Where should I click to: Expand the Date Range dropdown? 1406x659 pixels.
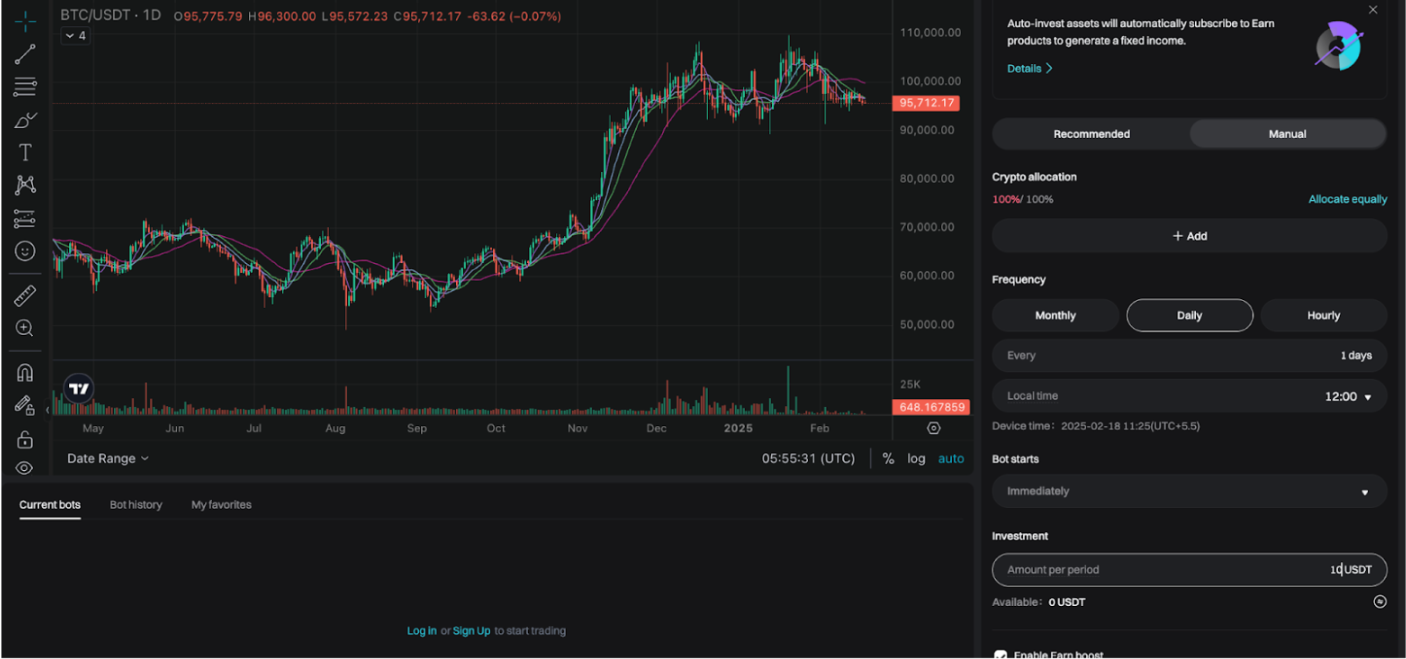click(108, 458)
